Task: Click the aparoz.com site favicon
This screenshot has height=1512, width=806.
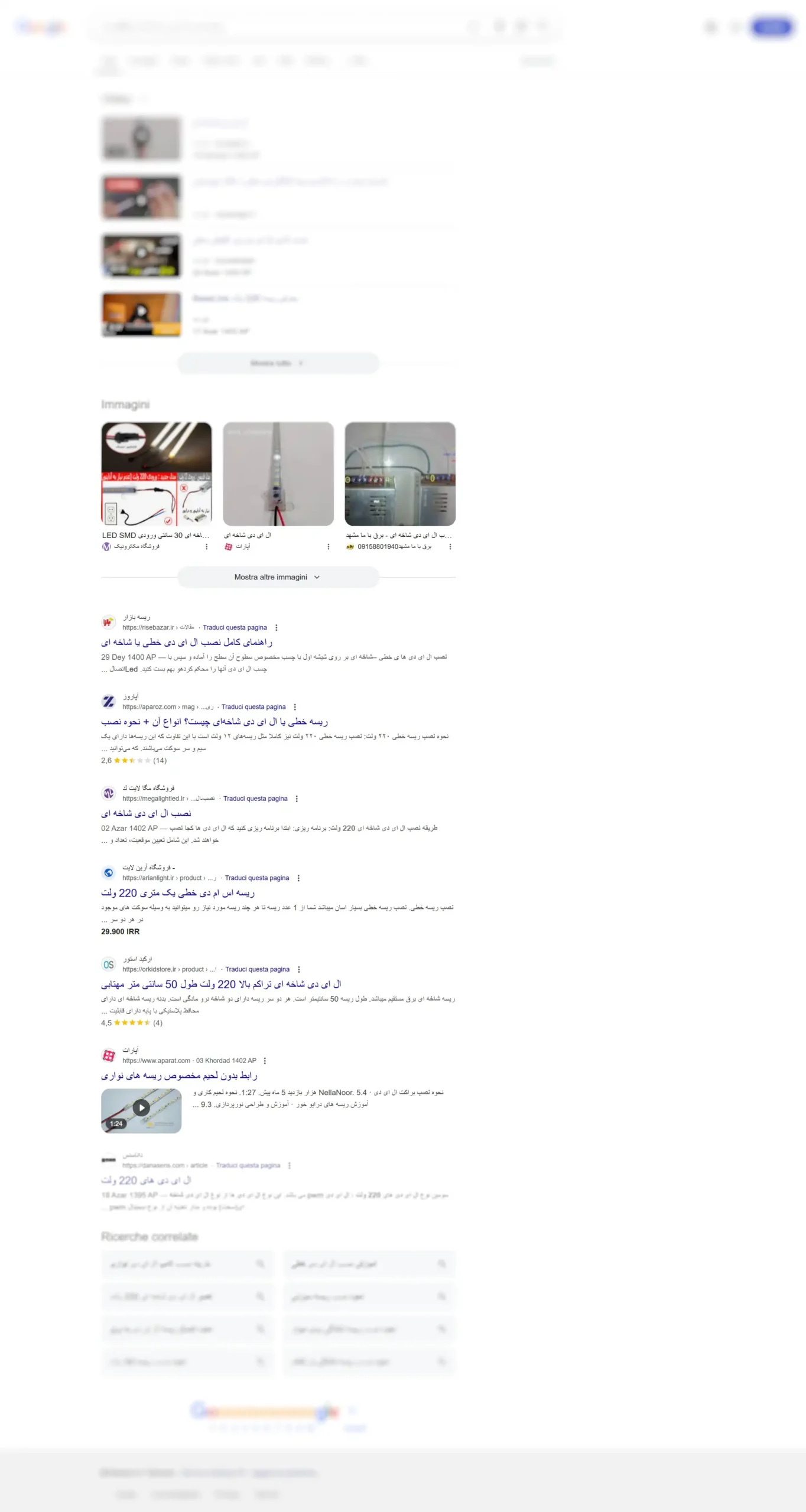Action: 109,701
